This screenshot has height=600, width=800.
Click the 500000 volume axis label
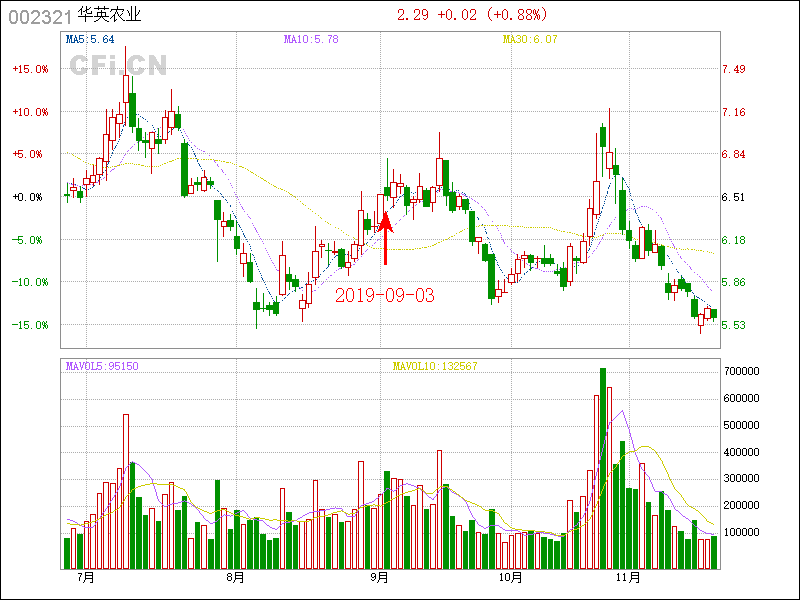click(742, 425)
